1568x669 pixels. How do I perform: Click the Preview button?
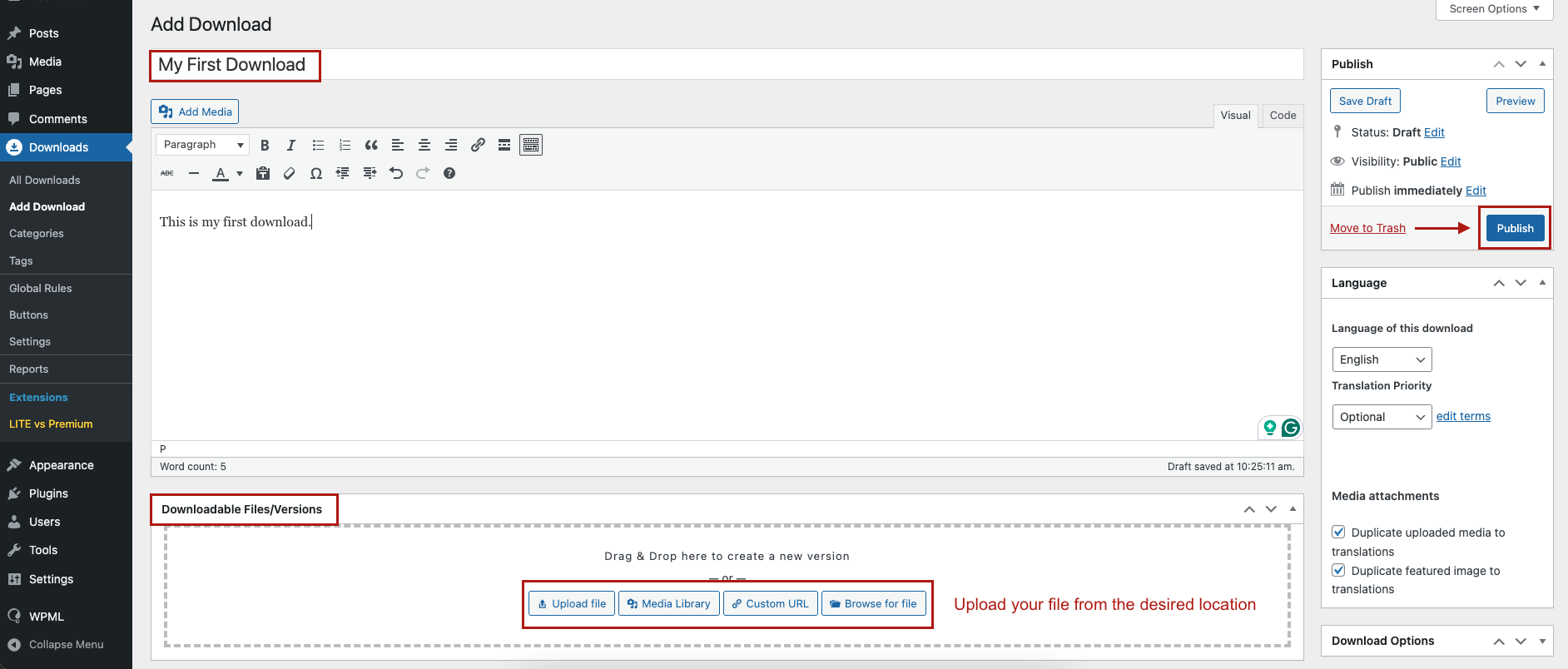[1516, 101]
